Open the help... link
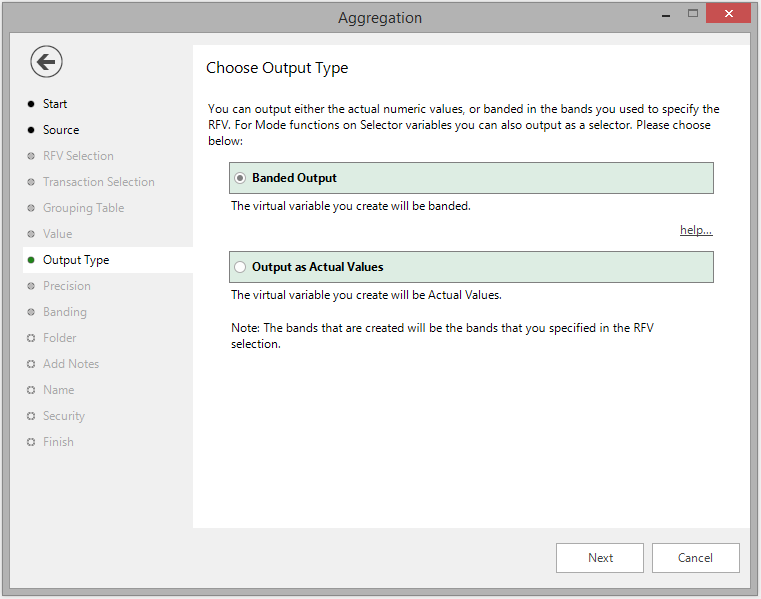Viewport: 761px width, 599px height. coord(695,230)
